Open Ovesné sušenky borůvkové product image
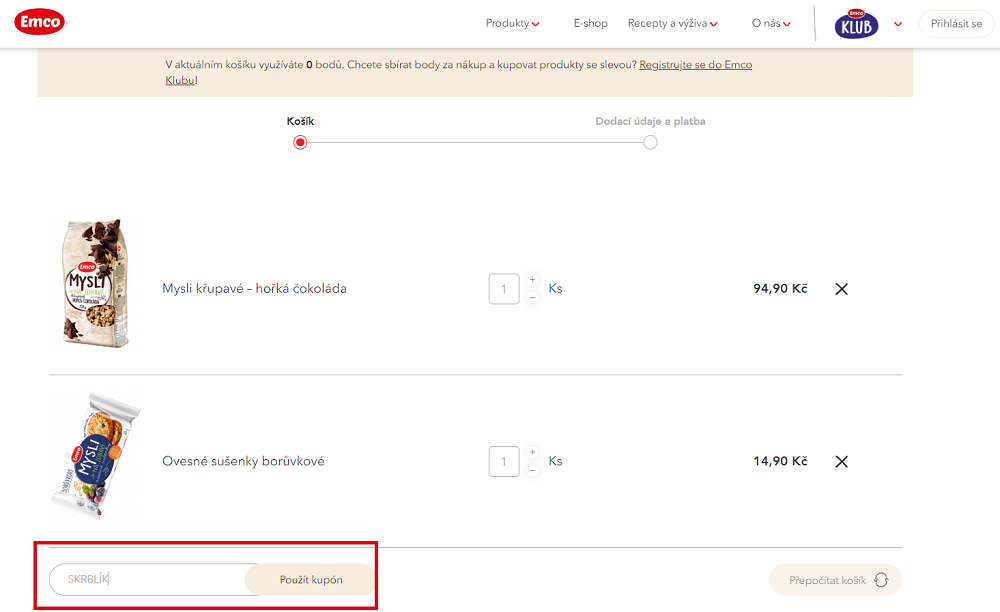The image size is (1000, 612). (x=95, y=456)
